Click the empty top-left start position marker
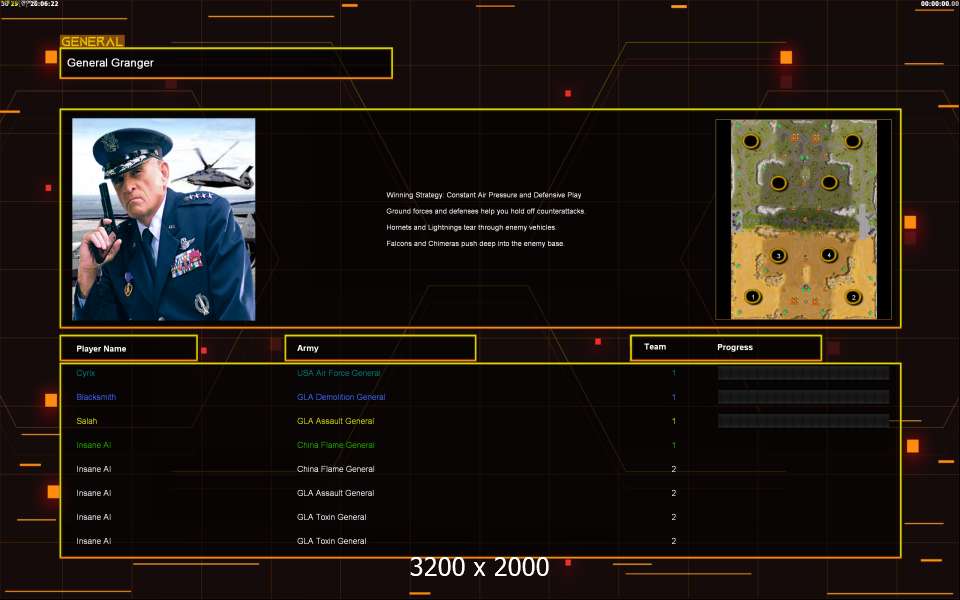960x600 pixels. (x=751, y=142)
